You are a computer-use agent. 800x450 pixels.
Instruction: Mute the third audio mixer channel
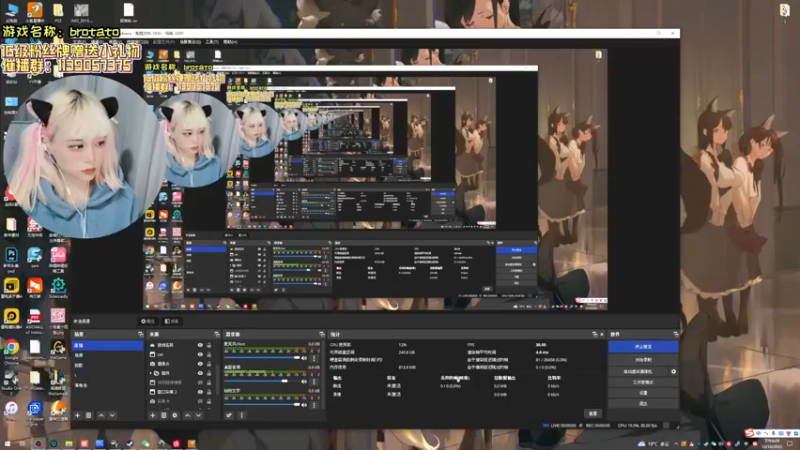click(305, 404)
